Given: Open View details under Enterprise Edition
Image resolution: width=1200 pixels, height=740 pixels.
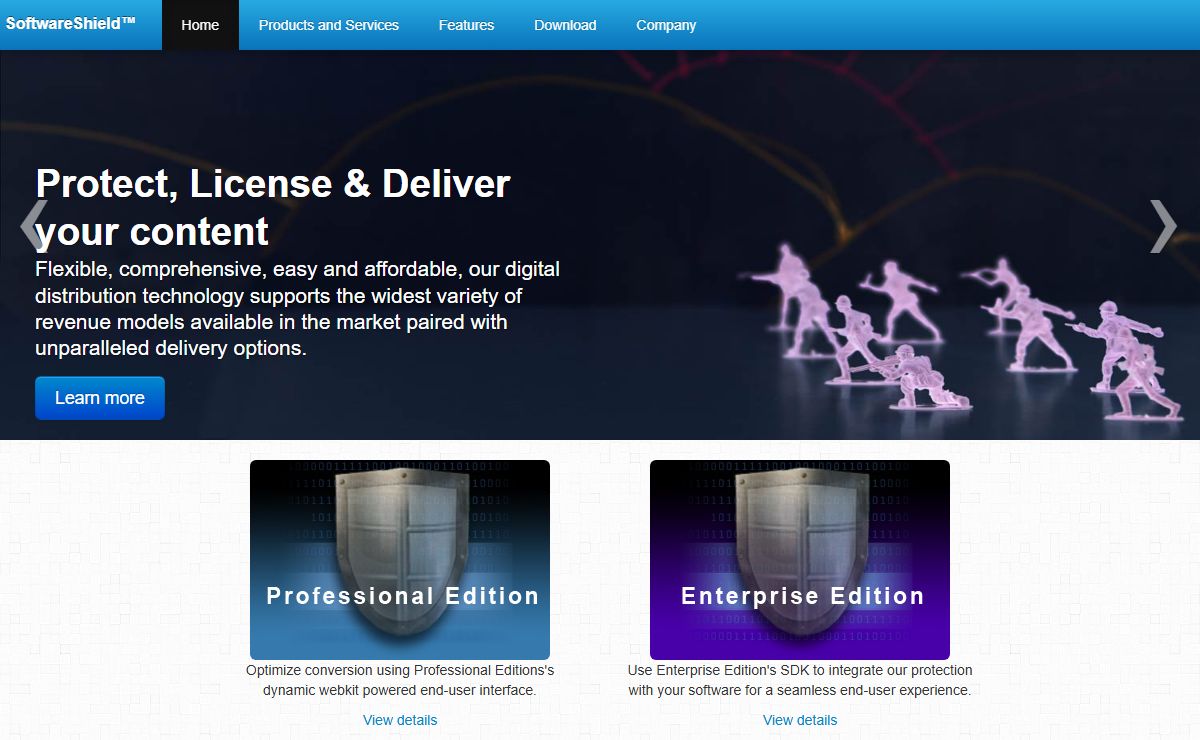Looking at the screenshot, I should pyautogui.click(x=800, y=720).
